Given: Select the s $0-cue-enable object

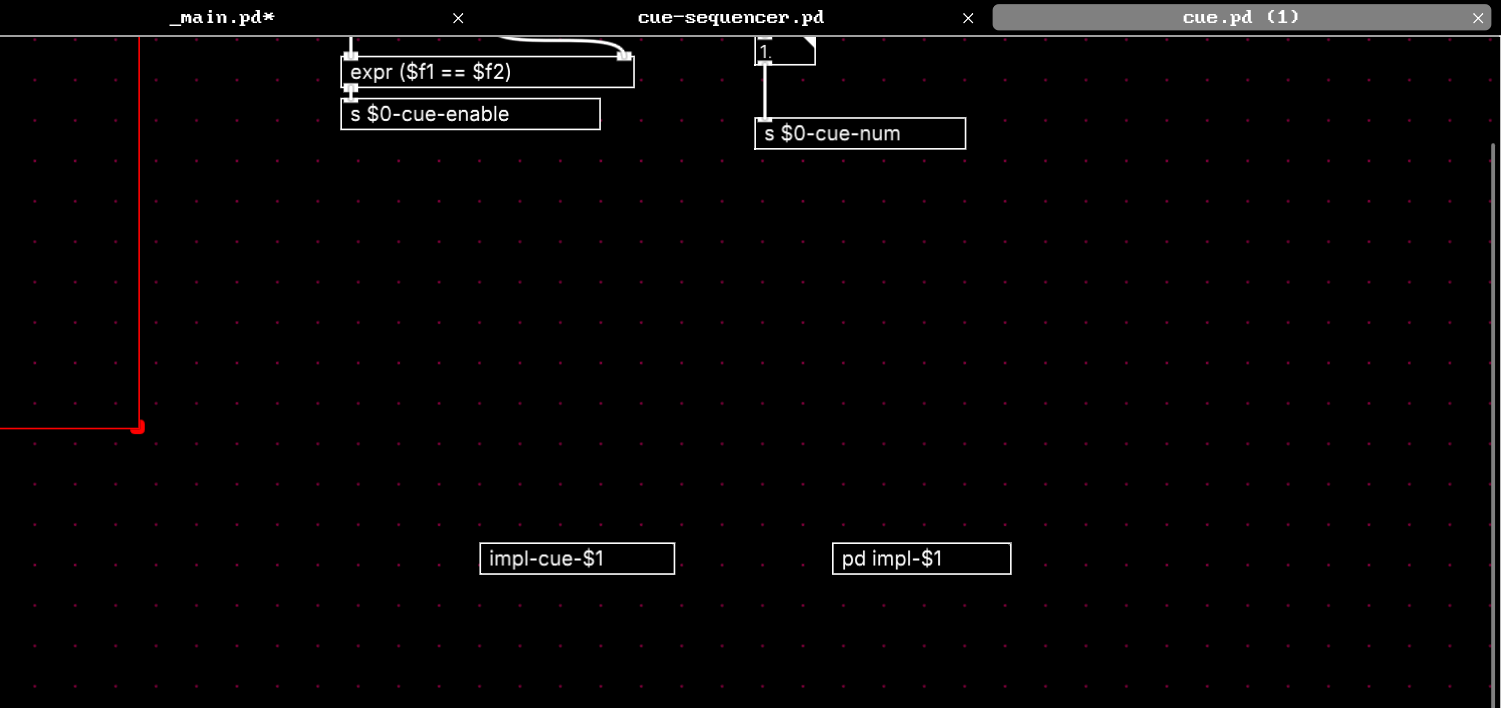Looking at the screenshot, I should point(470,114).
